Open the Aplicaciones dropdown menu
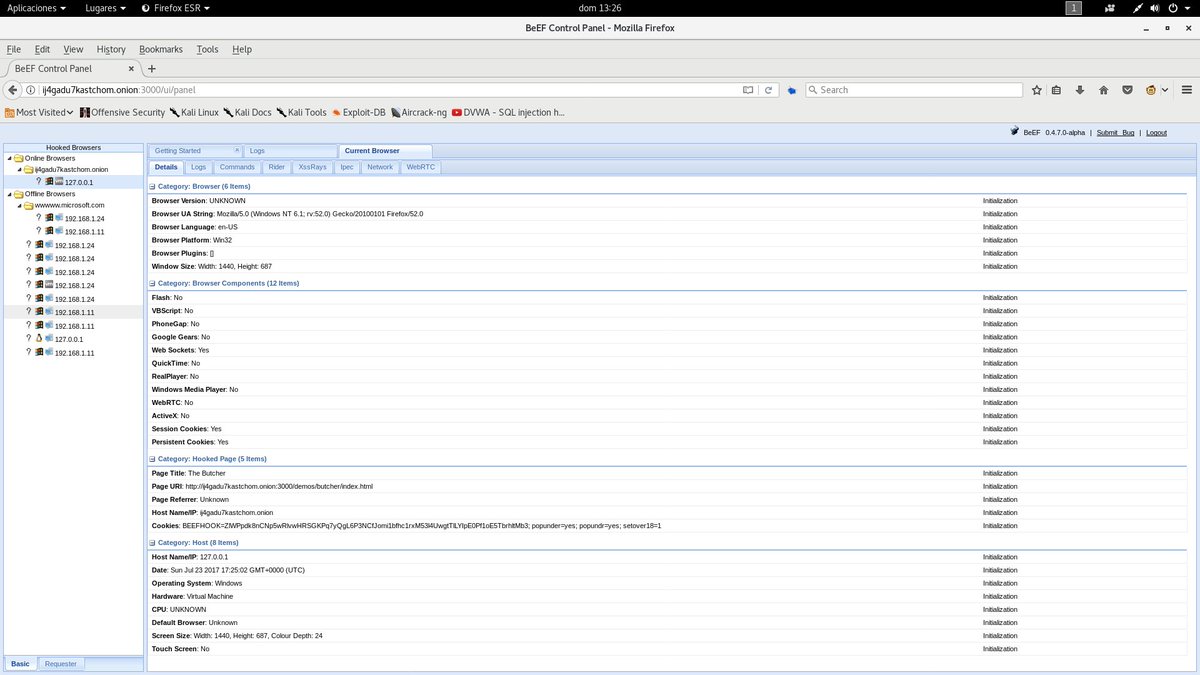1200x675 pixels. (x=37, y=8)
